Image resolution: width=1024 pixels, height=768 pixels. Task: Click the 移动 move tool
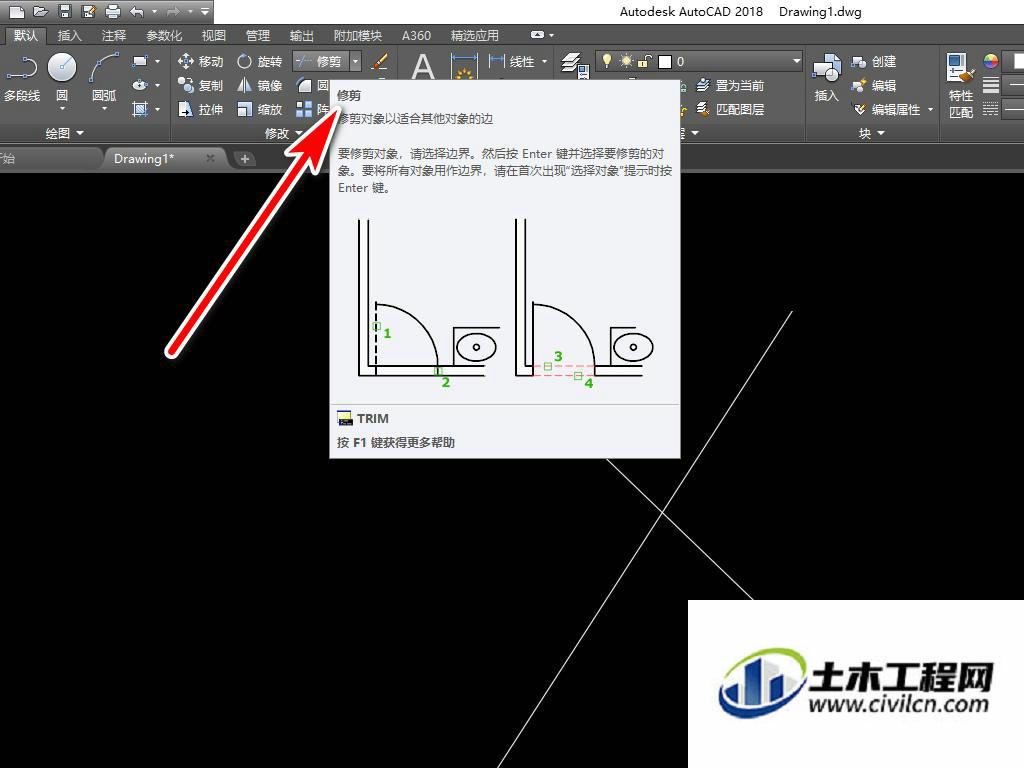point(200,61)
